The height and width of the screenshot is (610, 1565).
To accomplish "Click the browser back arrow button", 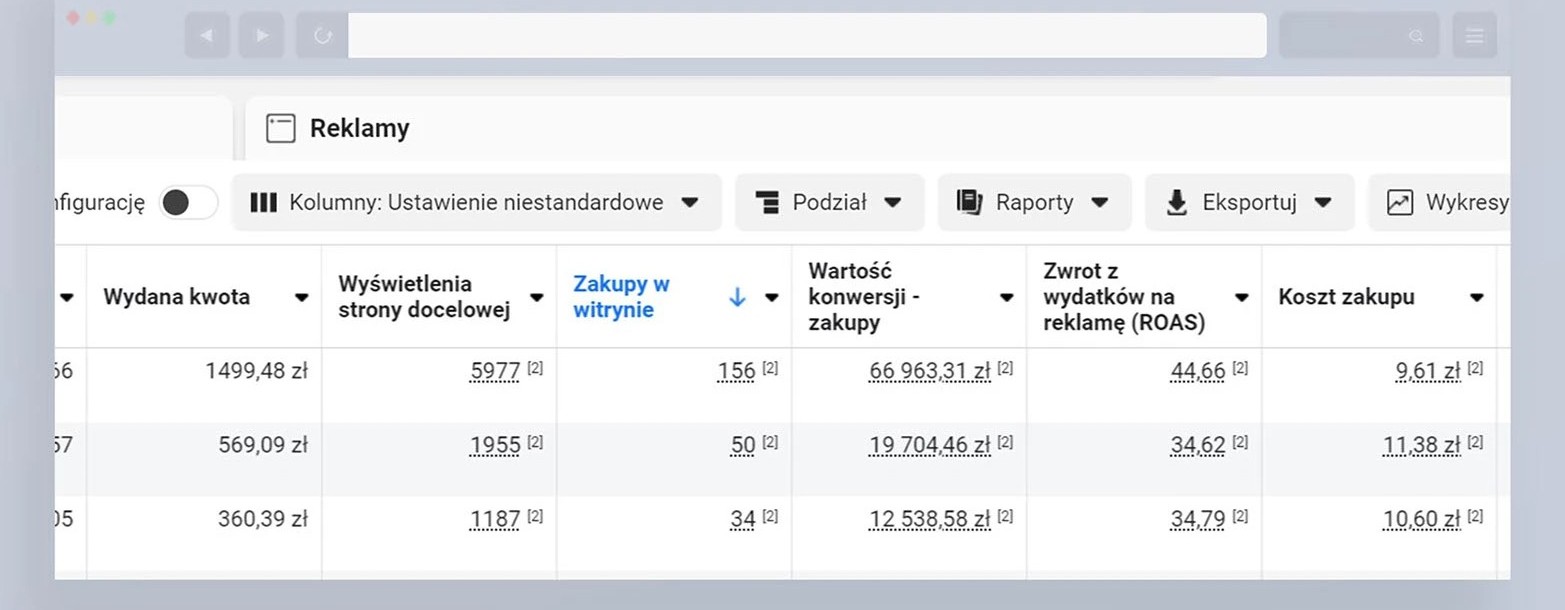I will pos(207,36).
